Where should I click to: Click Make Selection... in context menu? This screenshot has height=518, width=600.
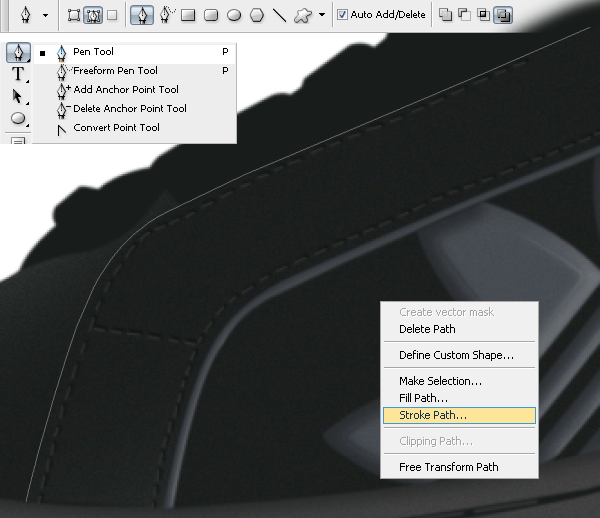[x=459, y=381]
